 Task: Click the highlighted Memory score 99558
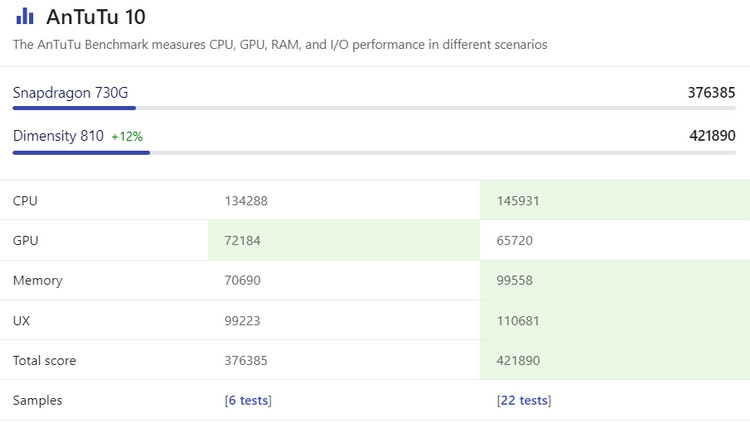tap(517, 280)
